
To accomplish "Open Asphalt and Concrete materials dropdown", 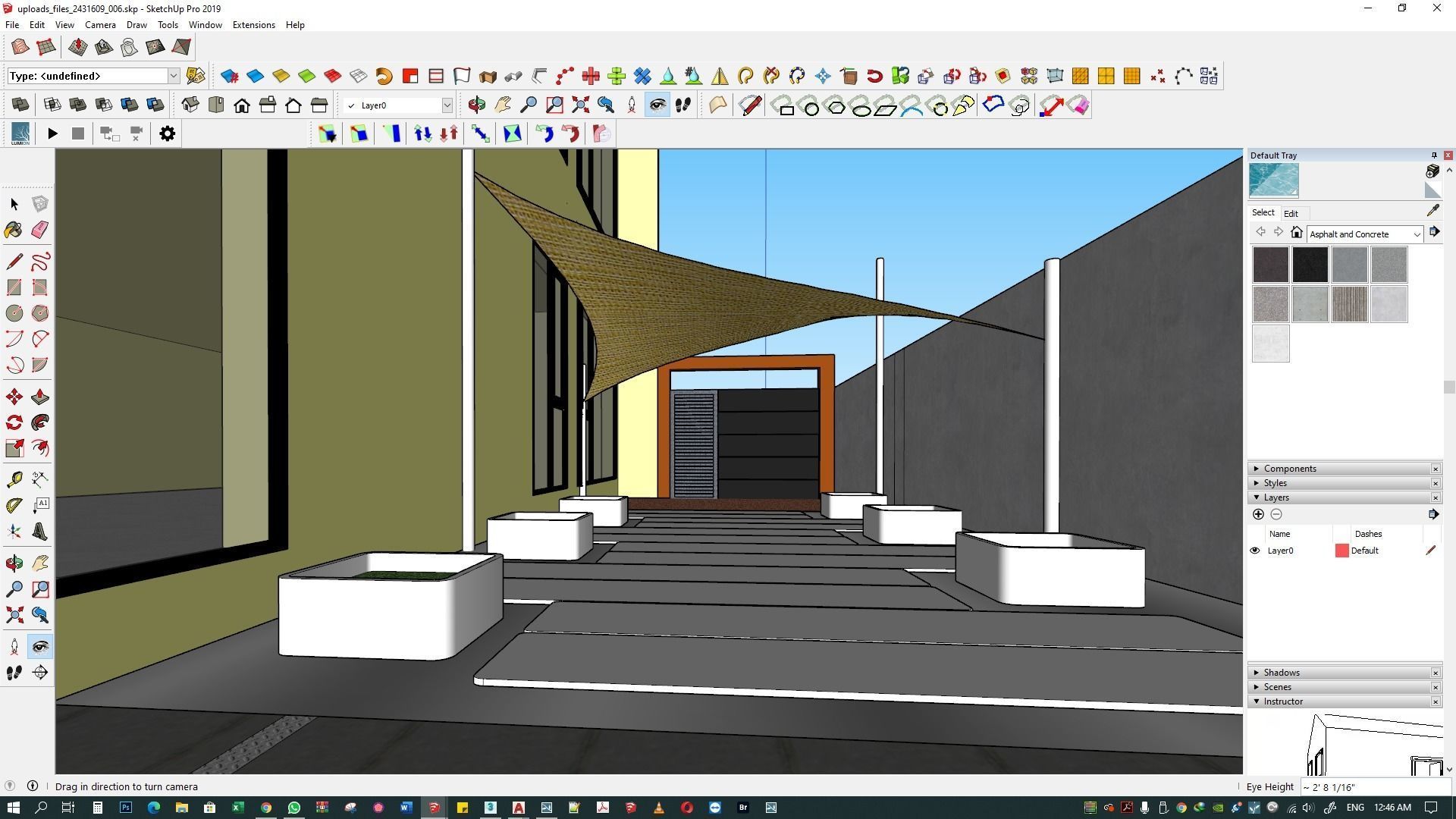I will tap(1416, 234).
